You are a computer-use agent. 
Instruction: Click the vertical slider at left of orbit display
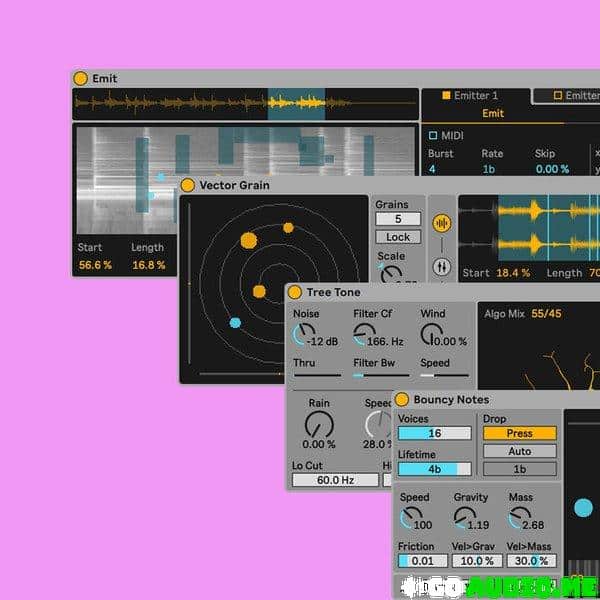point(189,284)
